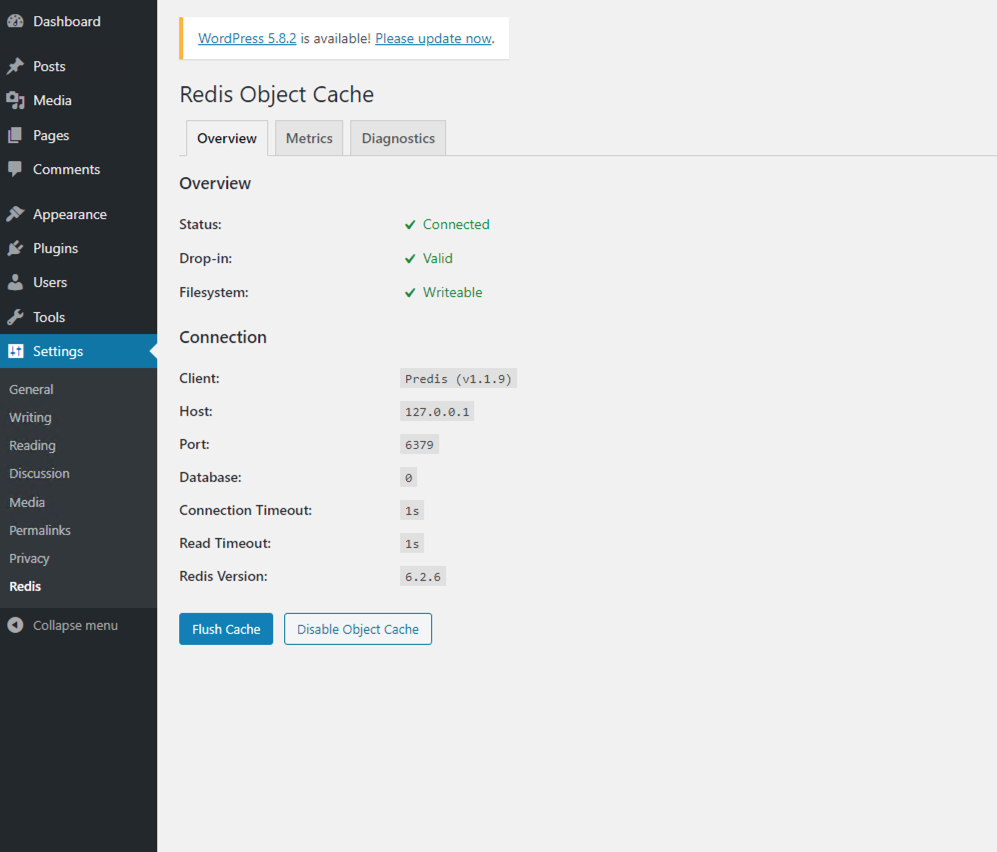Click the Settings sliders icon

point(16,351)
